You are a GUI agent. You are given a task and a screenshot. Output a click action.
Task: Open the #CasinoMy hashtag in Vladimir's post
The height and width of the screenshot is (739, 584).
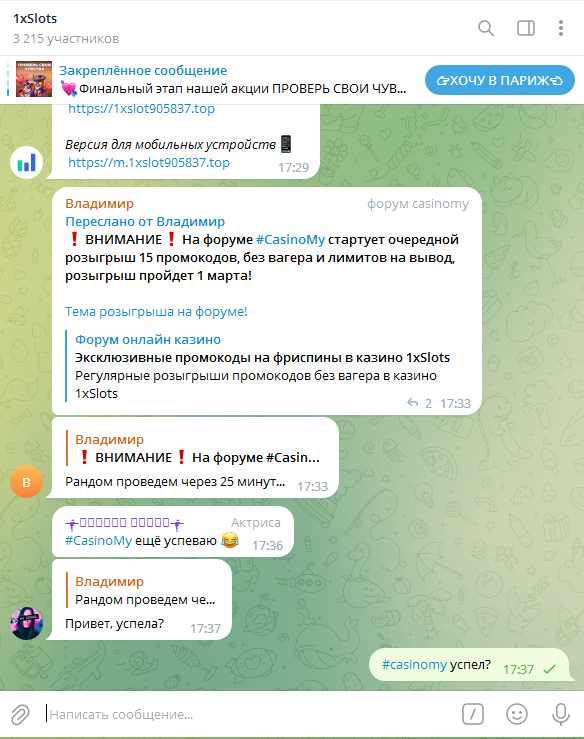click(x=290, y=239)
